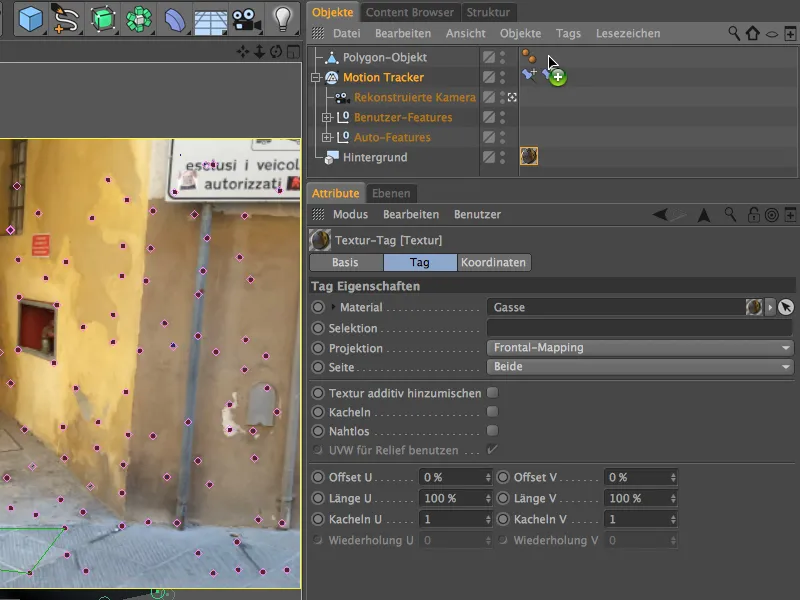Screen dimensions: 800x600
Task: Select the Cube primitive tool
Action: pos(30,19)
